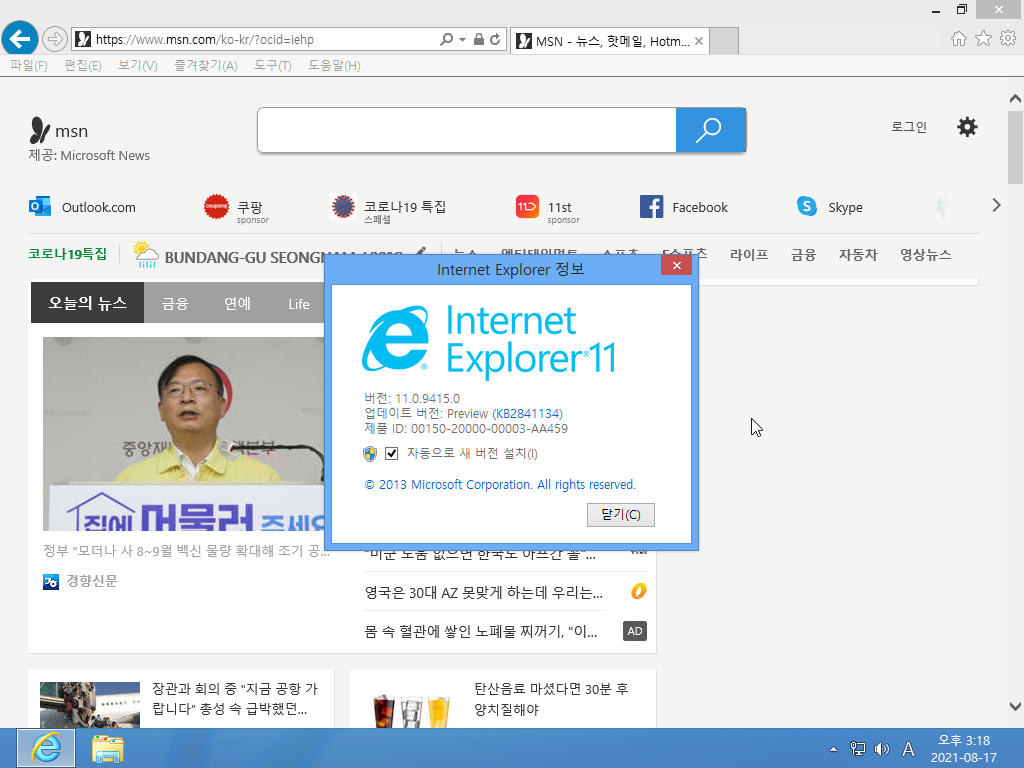Viewport: 1024px width, 768px height.
Task: Toggle 자동으로 새 버전 설치 checkbox
Action: point(392,453)
